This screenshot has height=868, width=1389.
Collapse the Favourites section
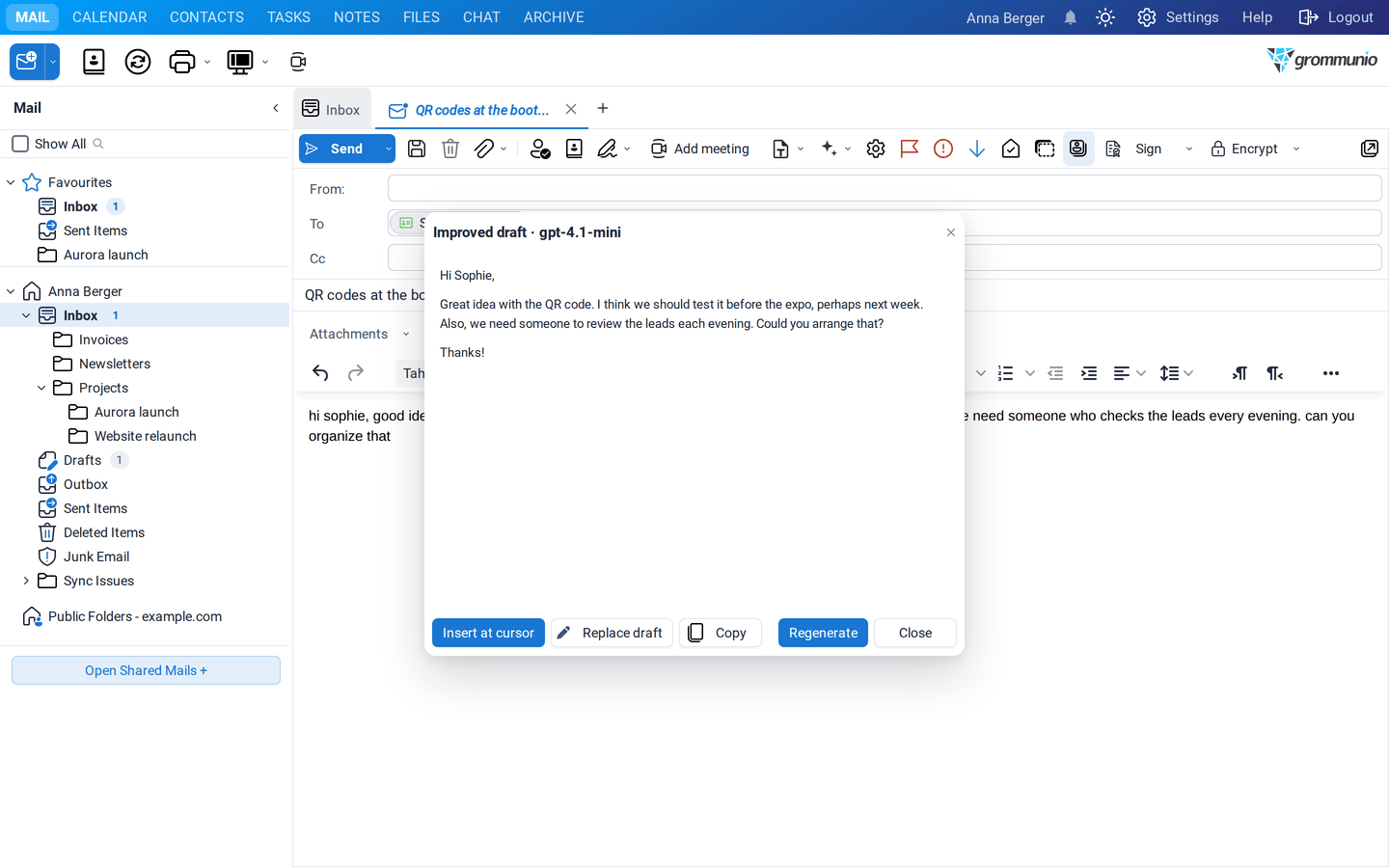pos(11,182)
